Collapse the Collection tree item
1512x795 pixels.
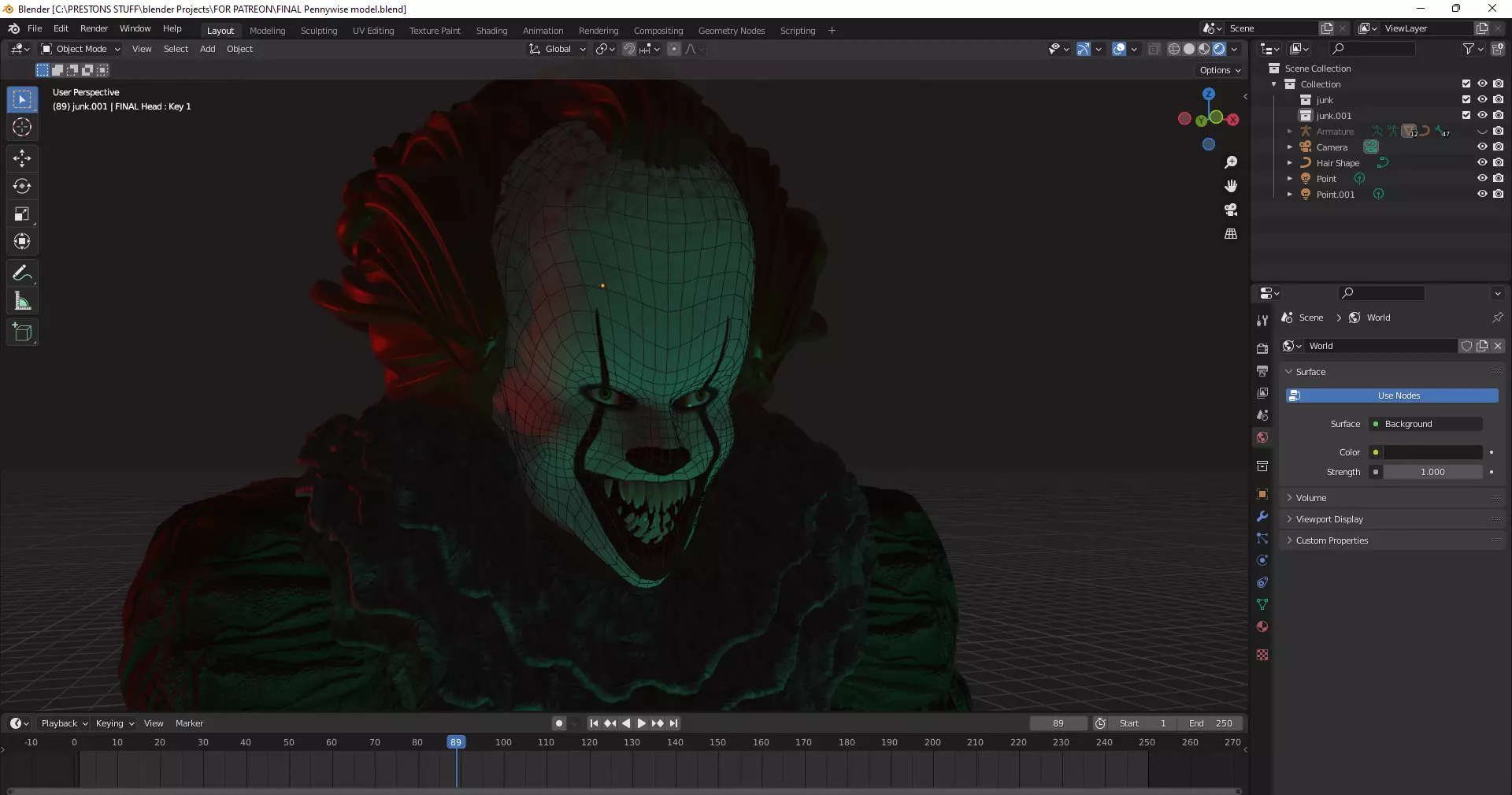tap(1273, 84)
